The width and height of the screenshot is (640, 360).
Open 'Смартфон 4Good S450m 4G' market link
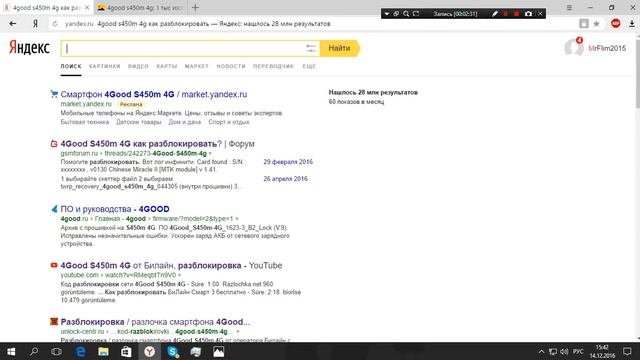154,94
